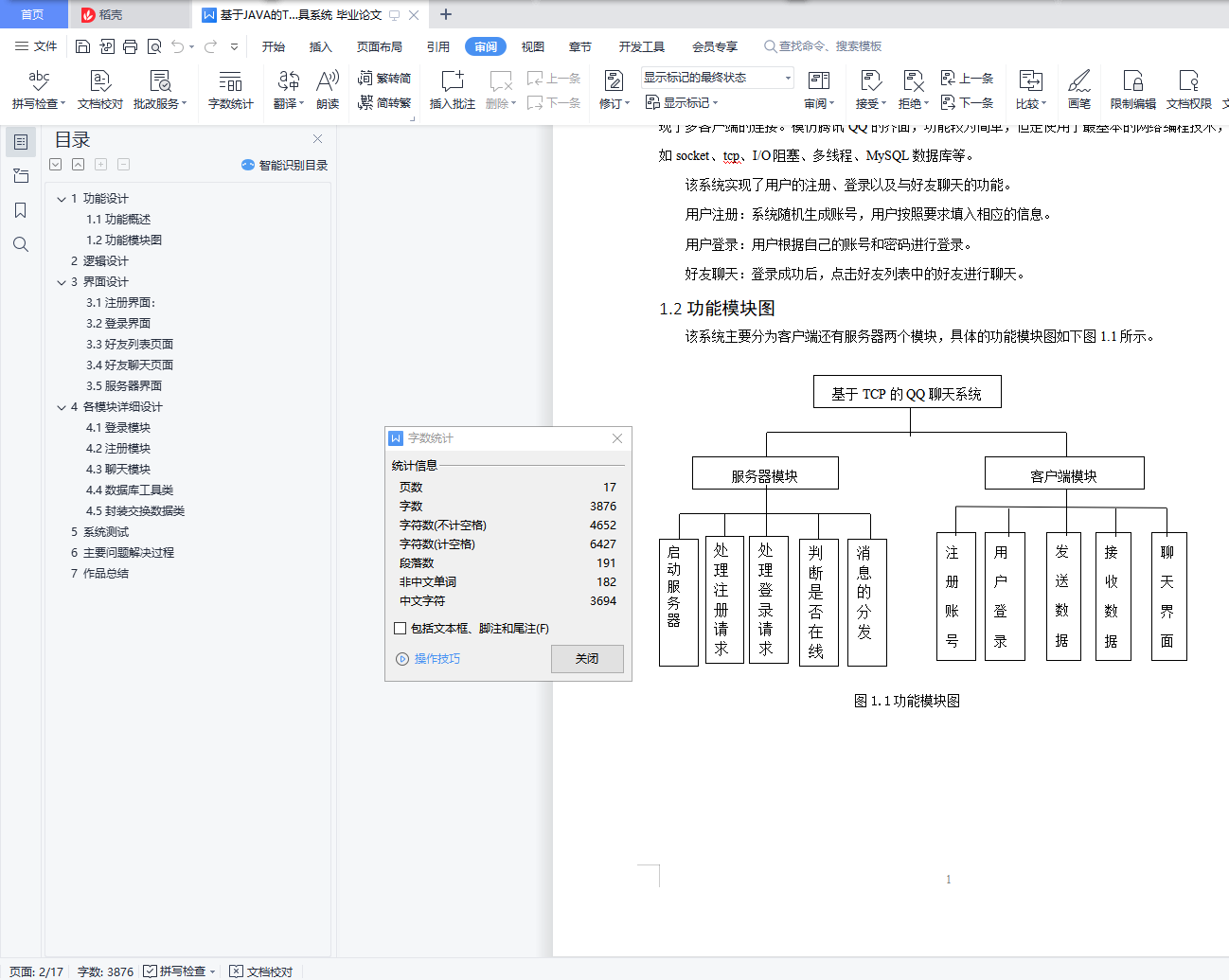Open print preview from quick access toolbar
1229x980 pixels.
[x=153, y=46]
